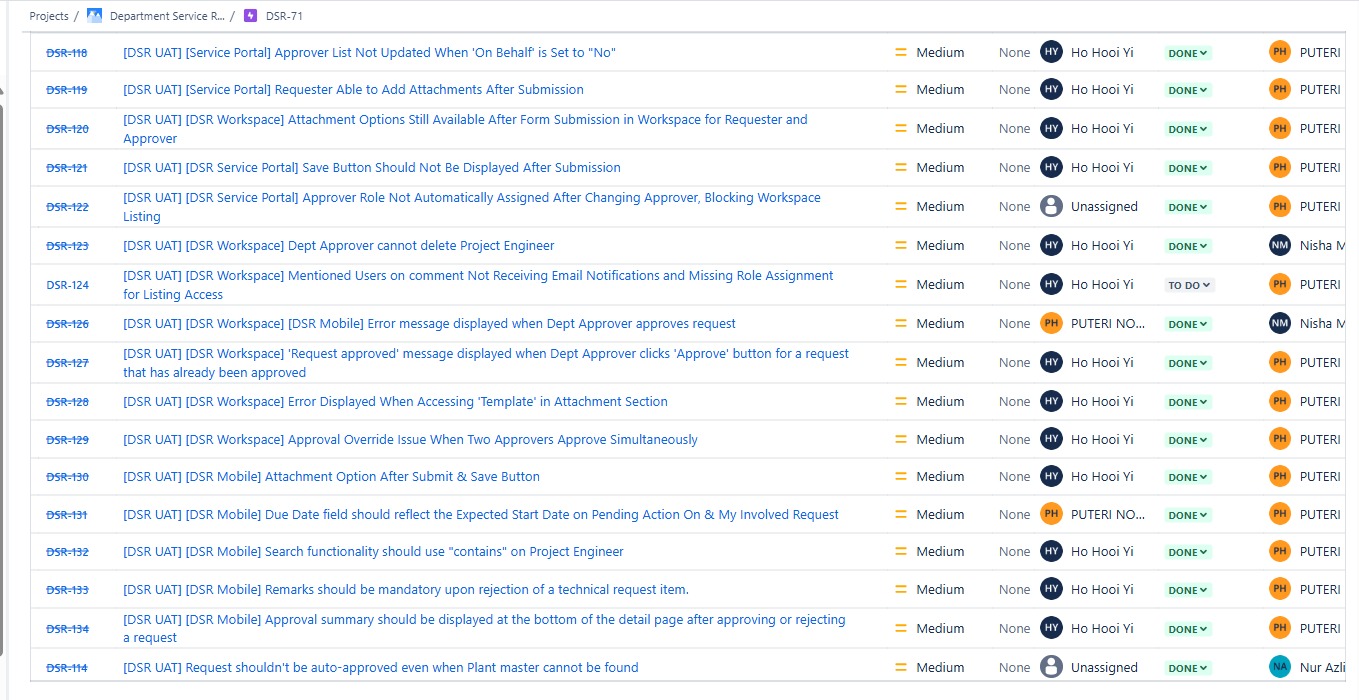Screen dimensions: 1359x700
Task: Open the DONE status dropdown for DSR-118
Action: [1188, 53]
